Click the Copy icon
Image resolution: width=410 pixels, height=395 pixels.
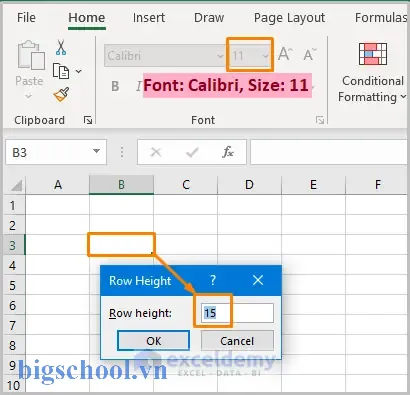coord(61,71)
